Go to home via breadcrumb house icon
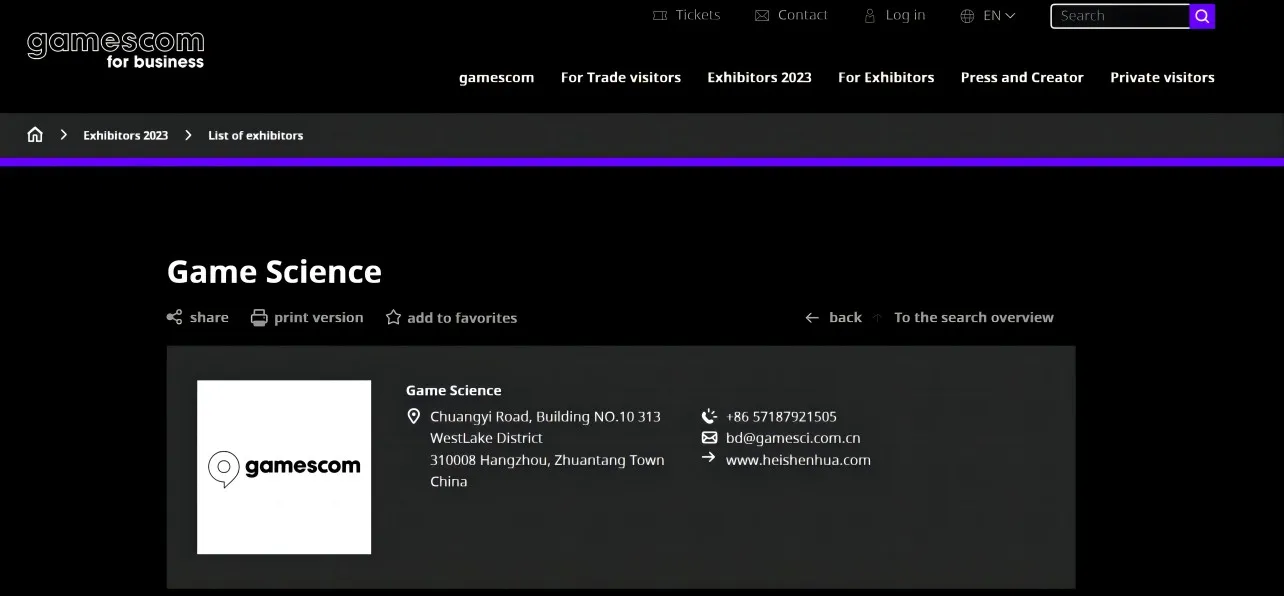 (x=35, y=134)
